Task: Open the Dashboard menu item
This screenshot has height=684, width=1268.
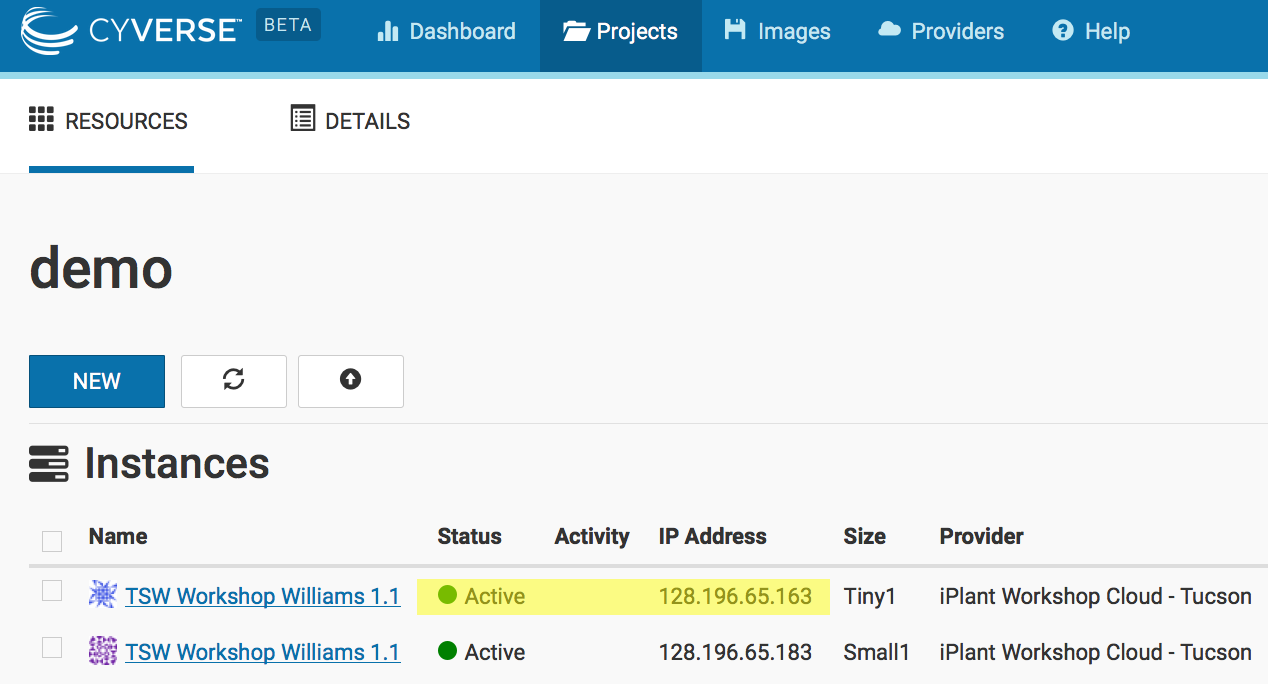Action: point(446,32)
